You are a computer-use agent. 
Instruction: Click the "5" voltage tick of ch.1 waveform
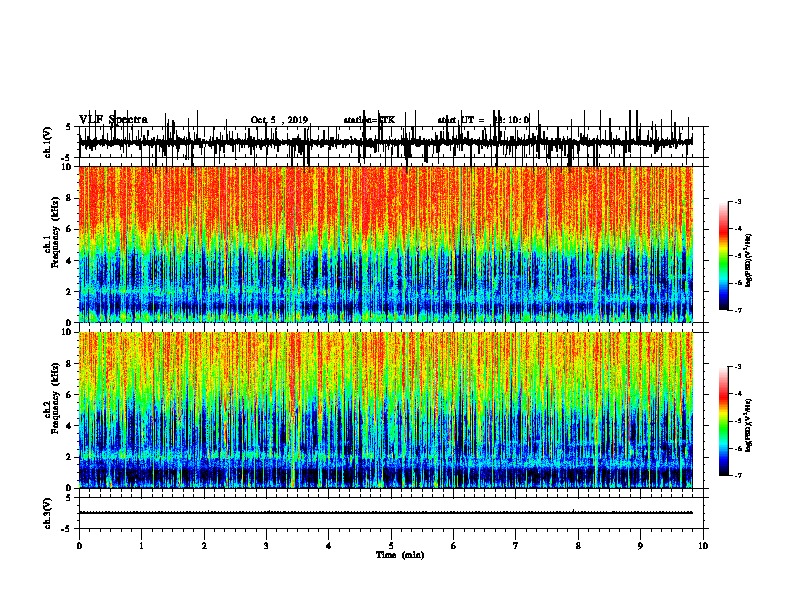point(68,127)
